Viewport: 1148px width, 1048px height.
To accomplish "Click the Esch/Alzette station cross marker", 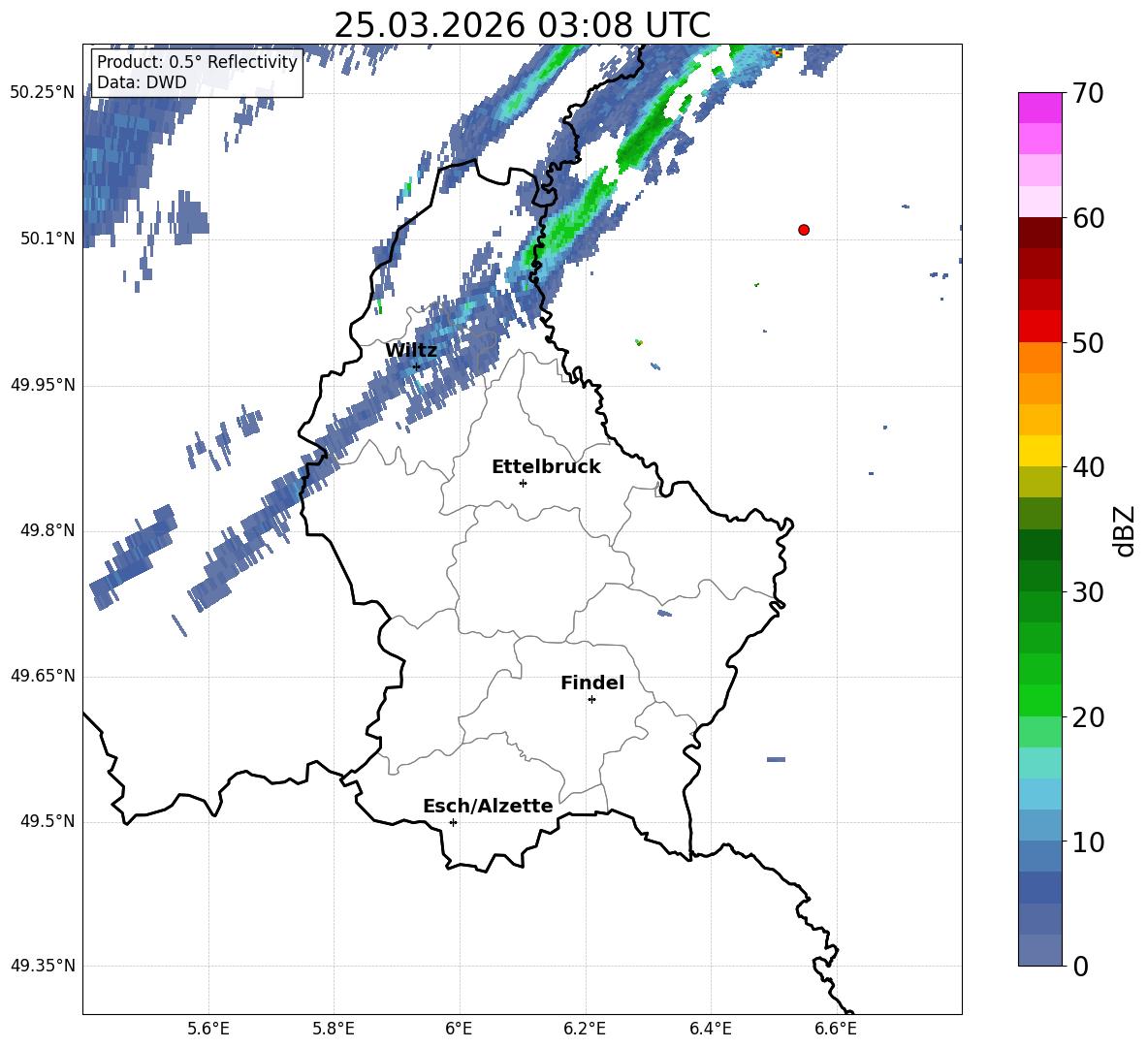I will [453, 822].
